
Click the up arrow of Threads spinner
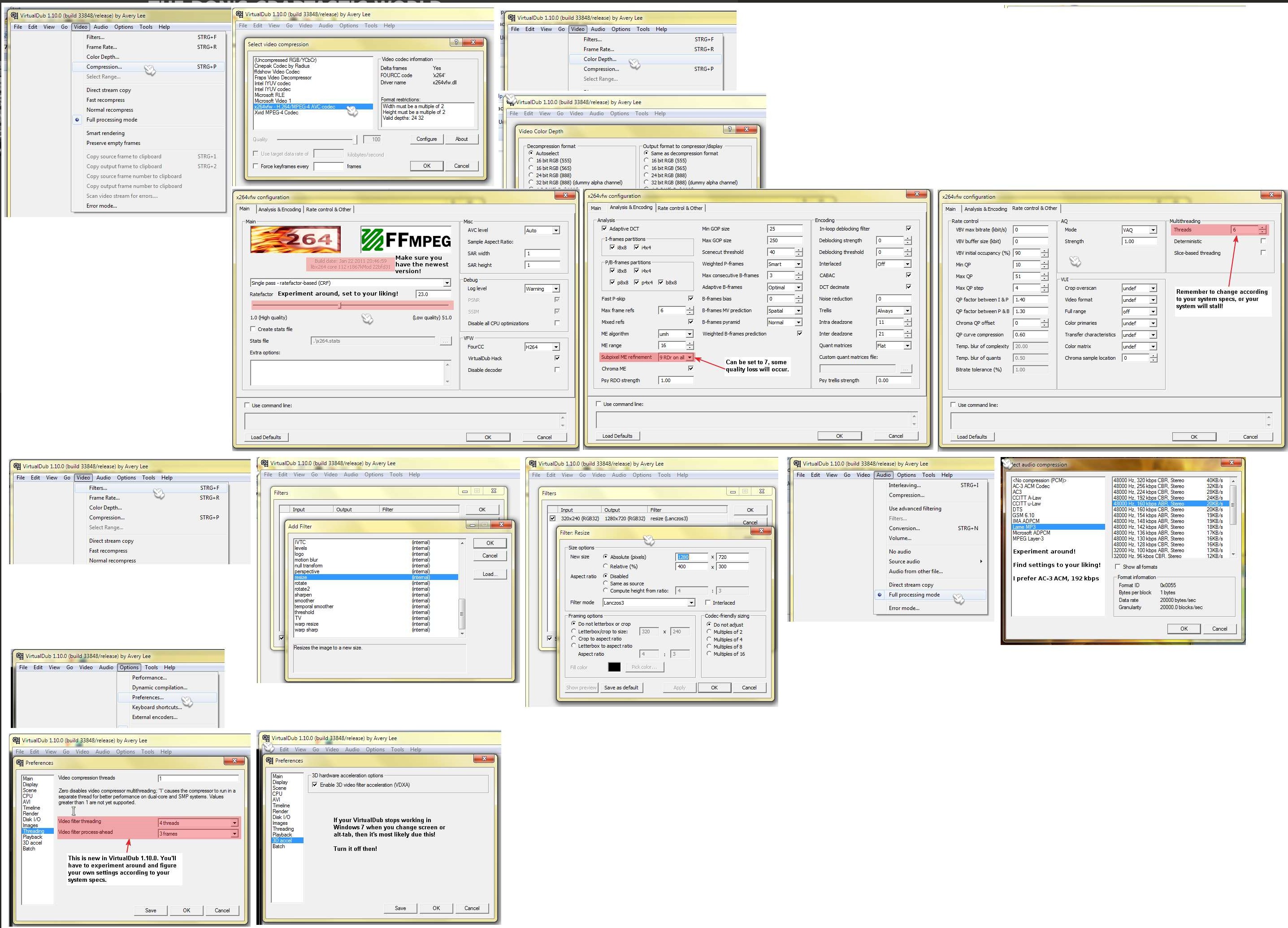1262,227
